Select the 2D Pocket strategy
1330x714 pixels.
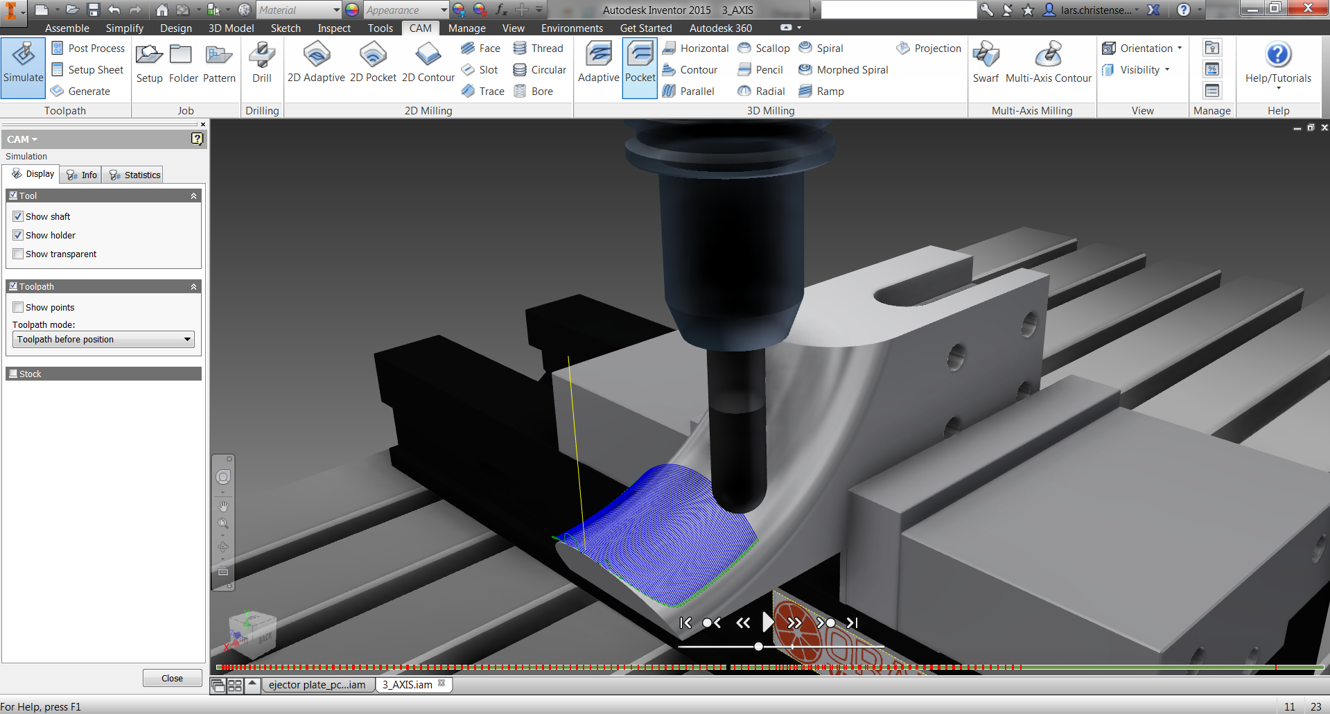[x=373, y=64]
